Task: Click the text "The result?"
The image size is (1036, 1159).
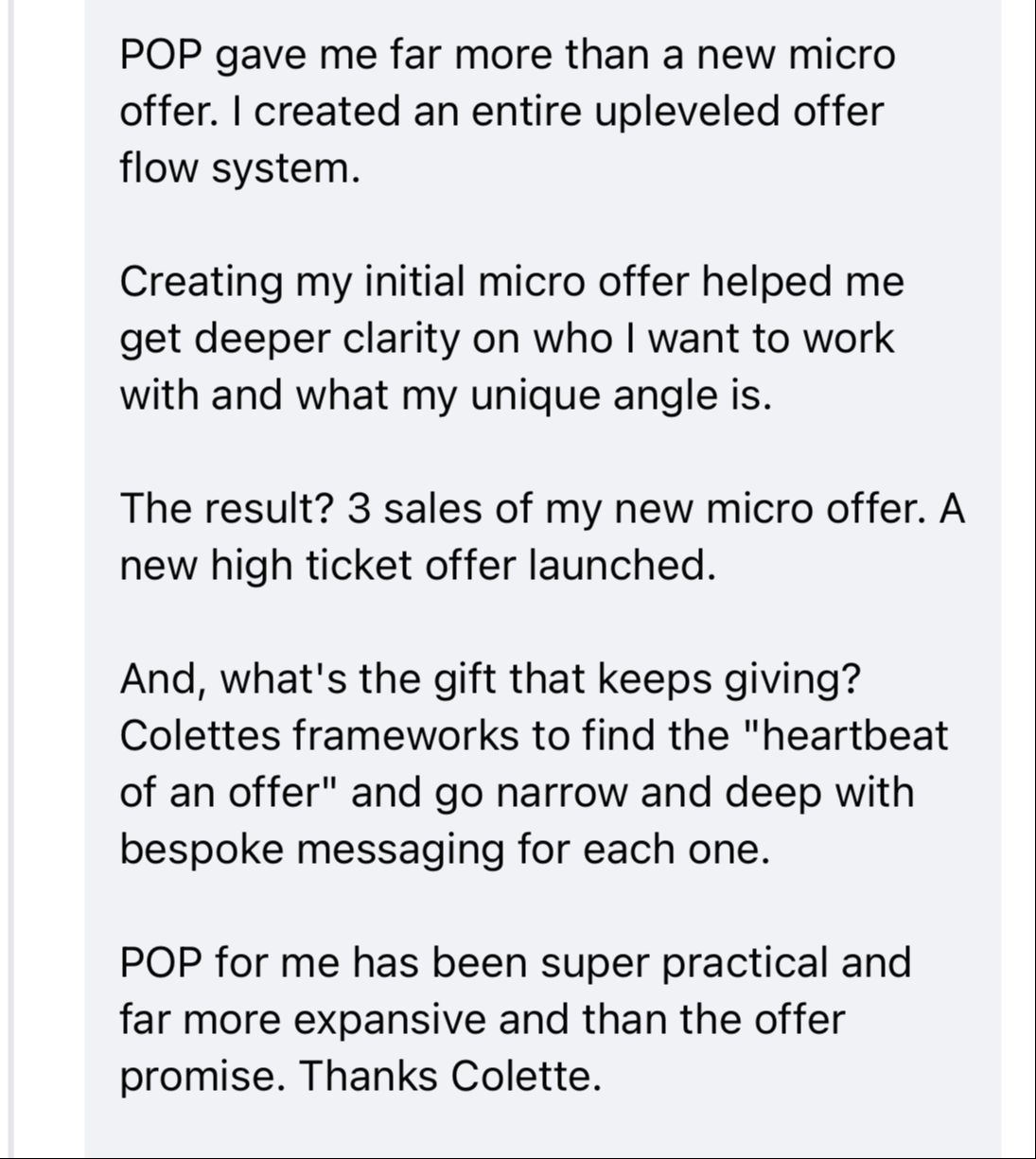Action: (228, 509)
